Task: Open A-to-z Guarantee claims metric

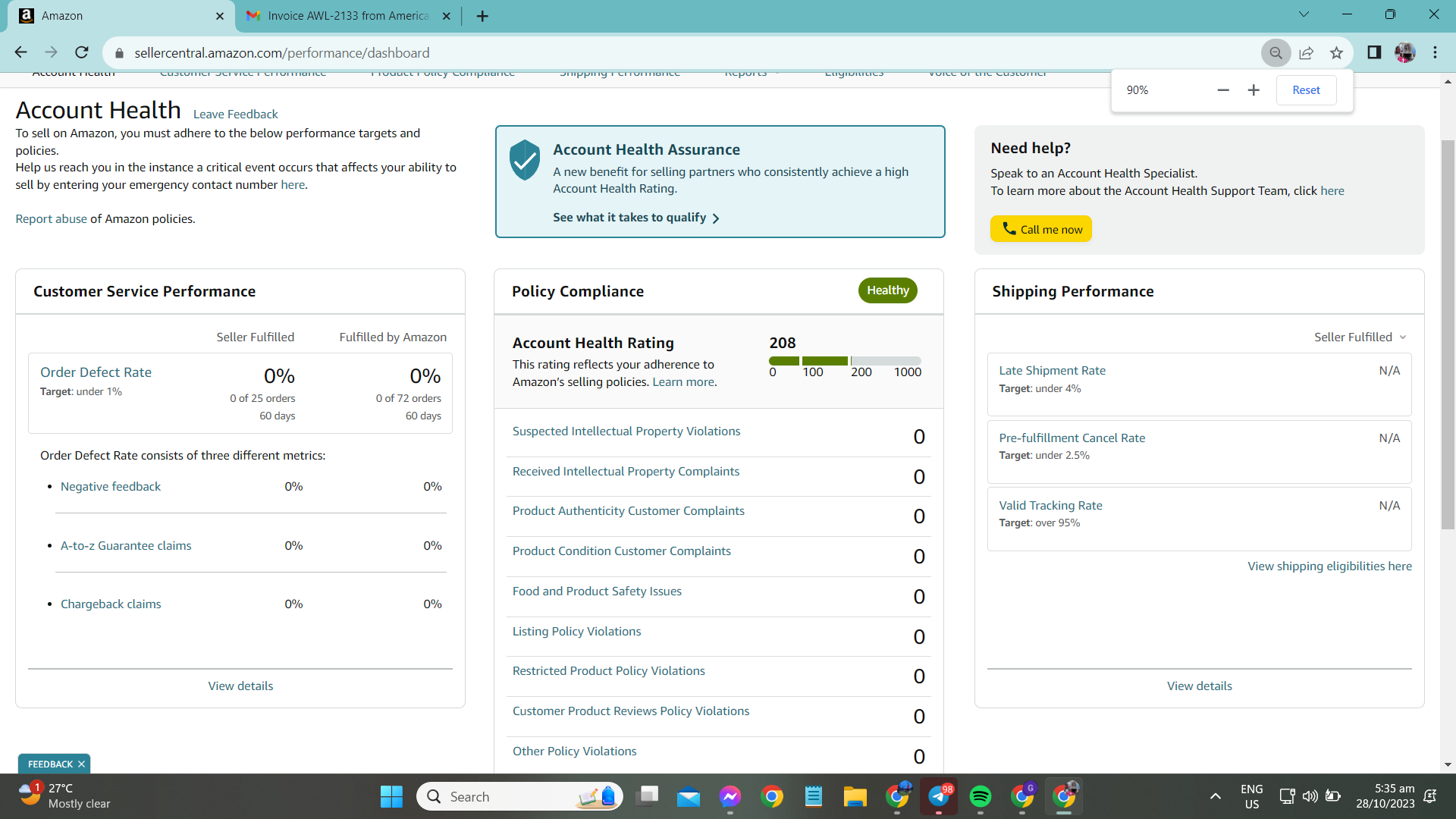Action: [x=126, y=546]
